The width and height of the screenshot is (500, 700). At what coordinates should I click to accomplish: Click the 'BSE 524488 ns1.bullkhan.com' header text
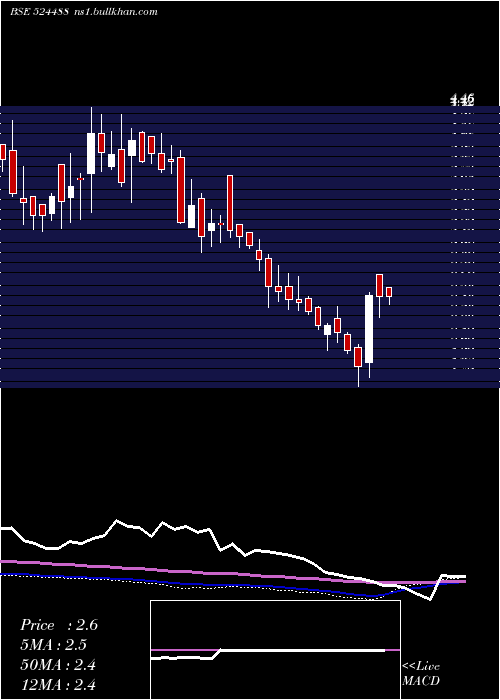click(x=84, y=12)
